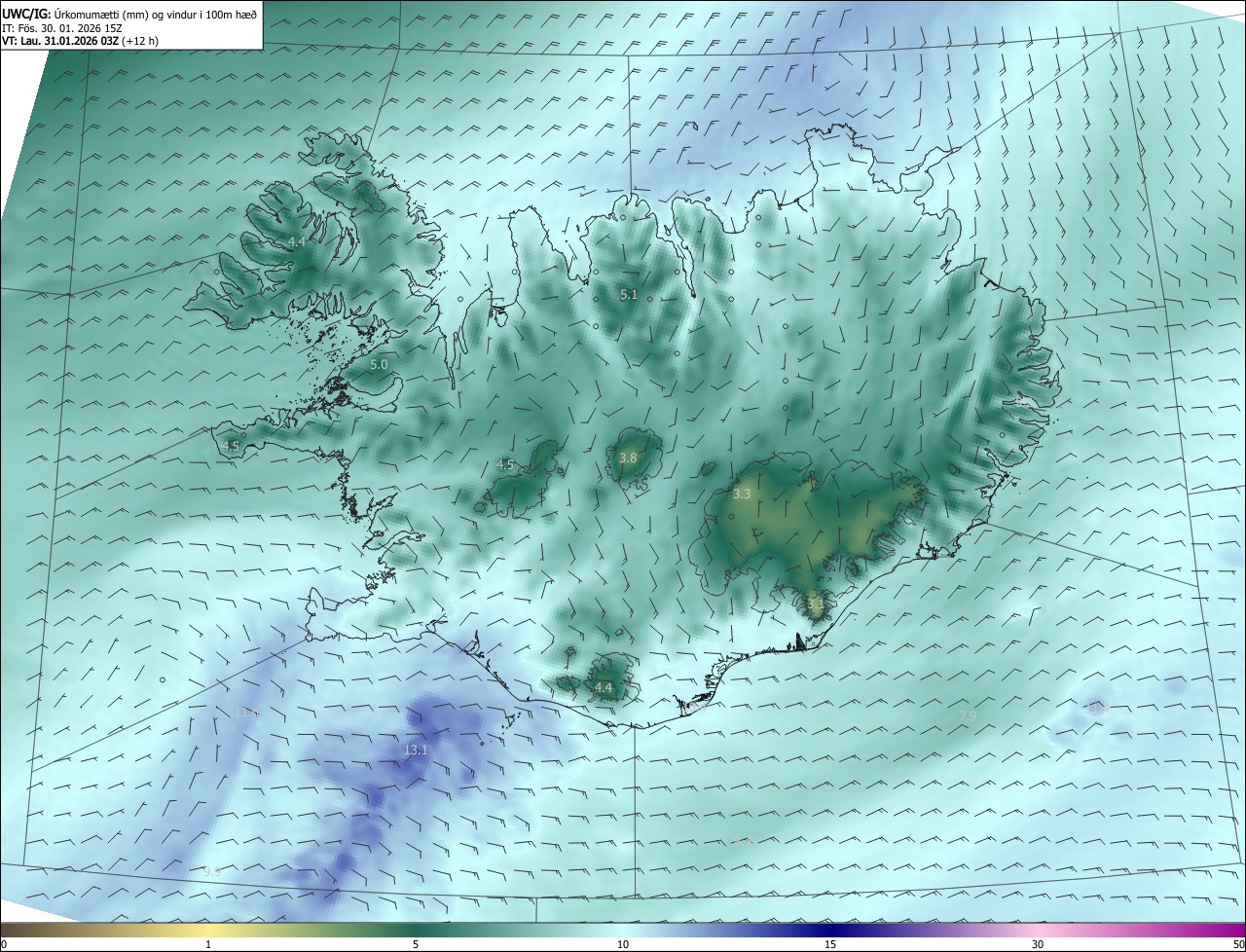
Task: Pick the 3.3 value on Vatnajökull glacier
Action: pyautogui.click(x=742, y=494)
